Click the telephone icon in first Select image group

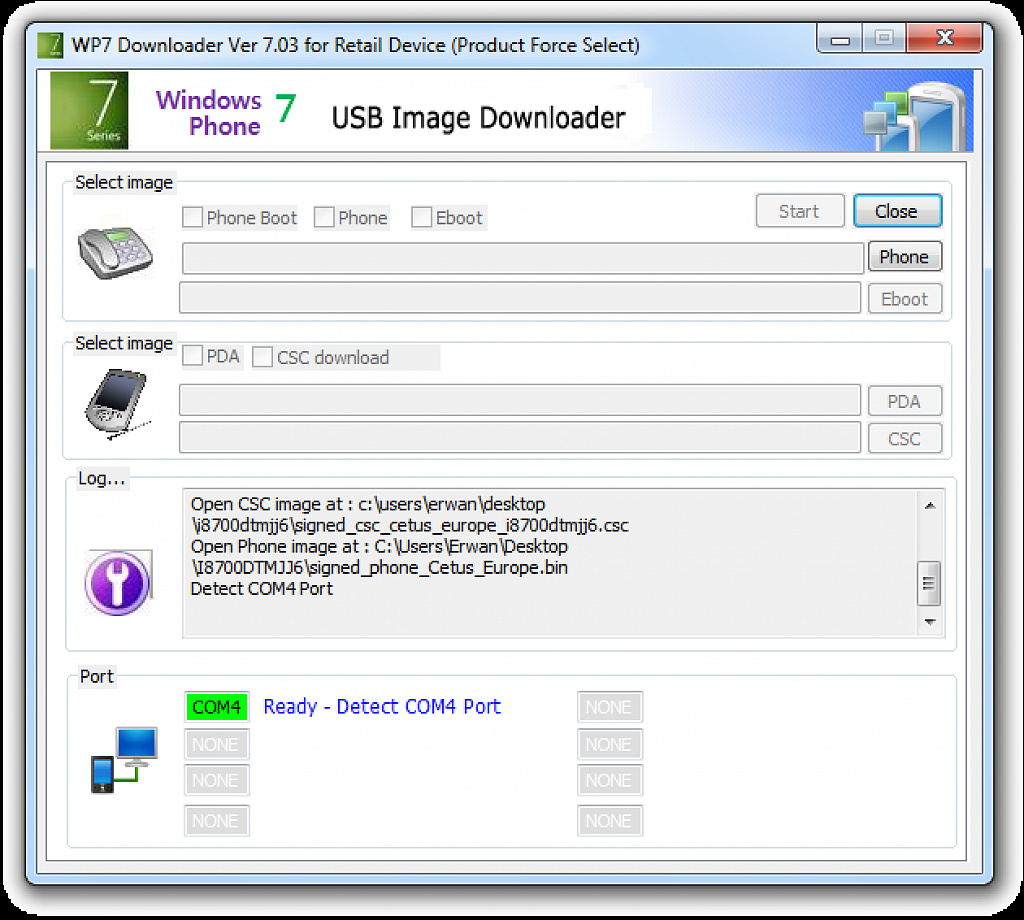click(115, 253)
